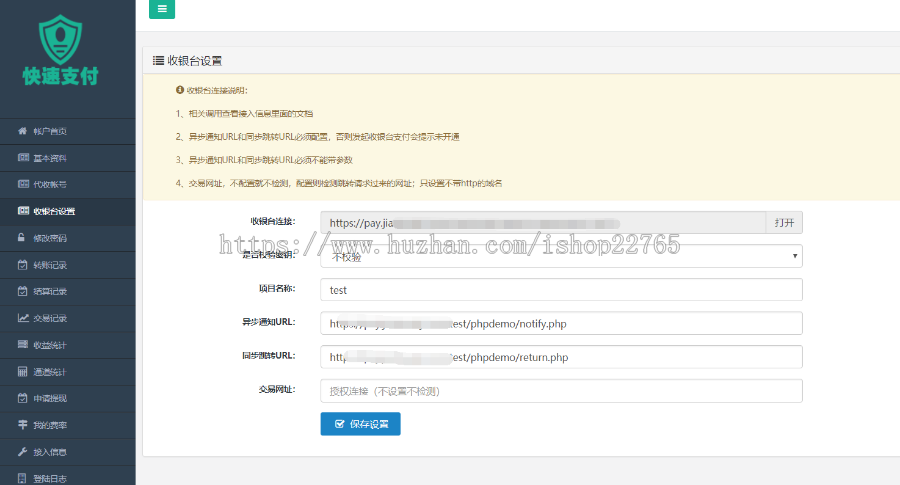The height and width of the screenshot is (485, 900).
Task: Click the list icon beside 收银台设置 panel title
Action: (158, 60)
